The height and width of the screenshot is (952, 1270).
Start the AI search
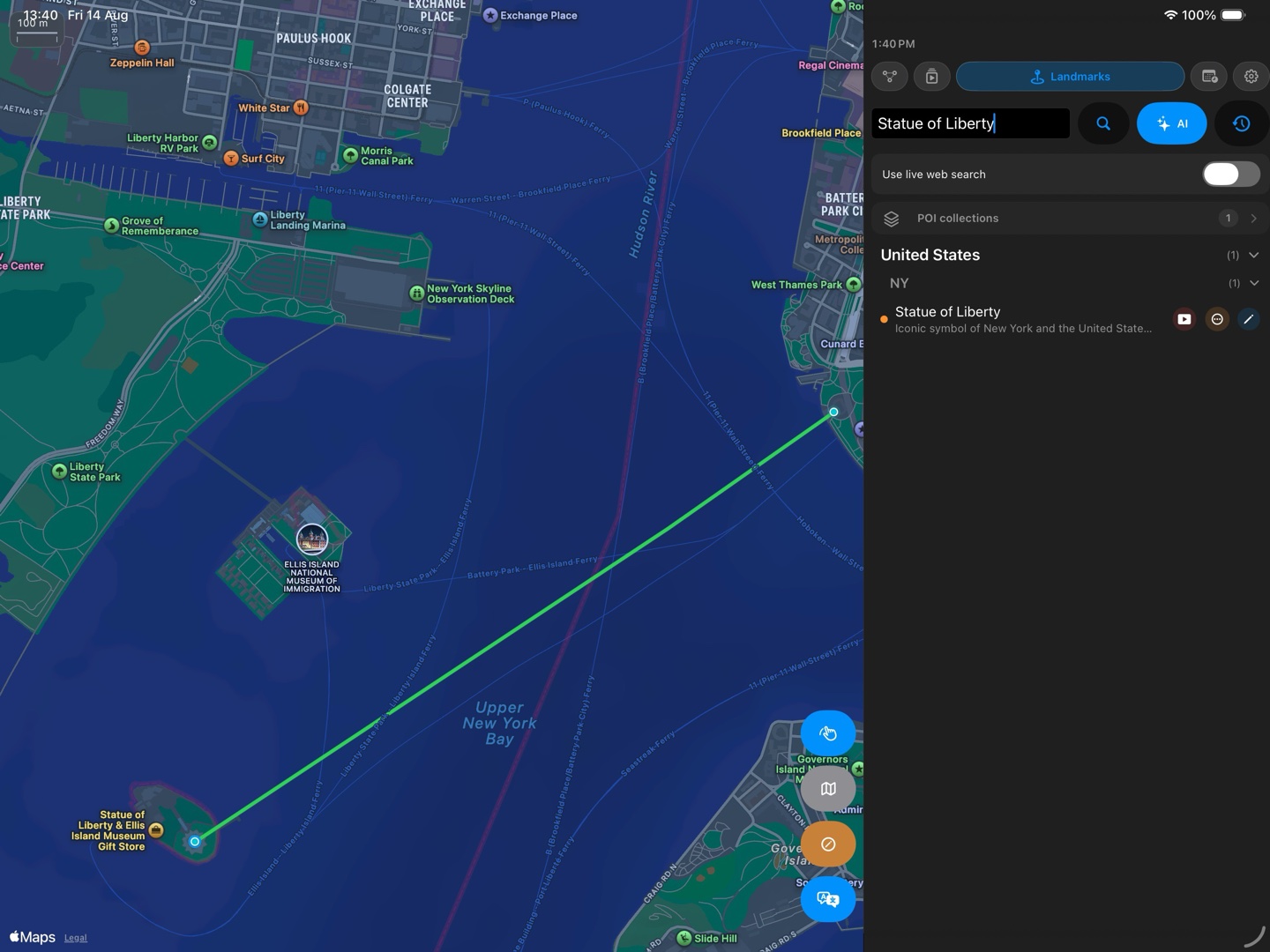click(1172, 123)
